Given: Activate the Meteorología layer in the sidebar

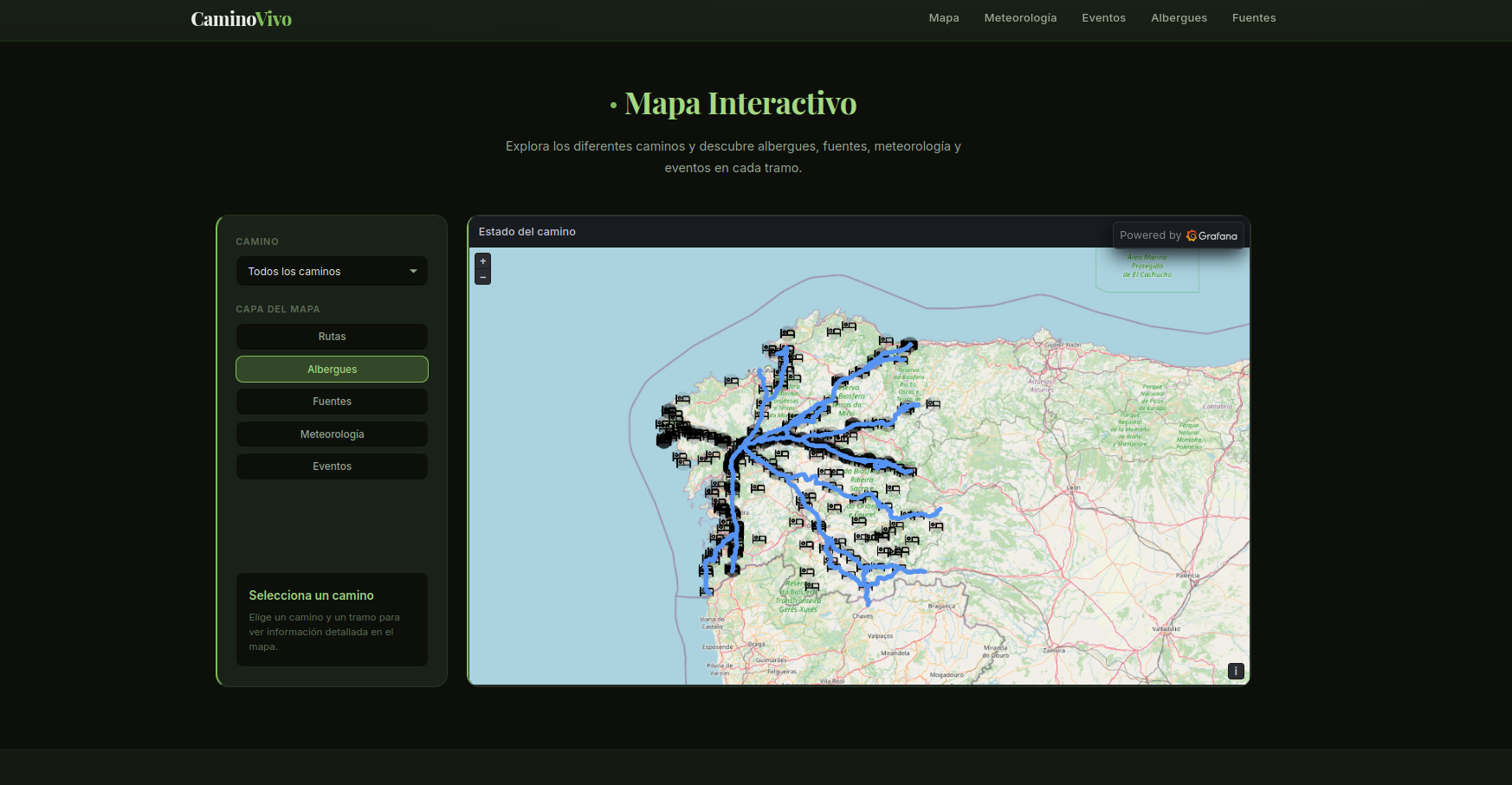Looking at the screenshot, I should point(332,434).
